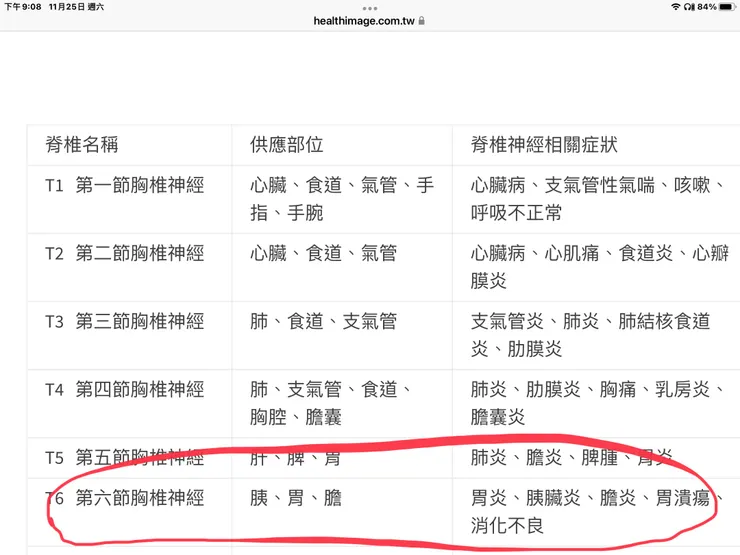The height and width of the screenshot is (555, 740).
Task: Tap the healthimage.com.tw address bar
Action: (x=369, y=21)
